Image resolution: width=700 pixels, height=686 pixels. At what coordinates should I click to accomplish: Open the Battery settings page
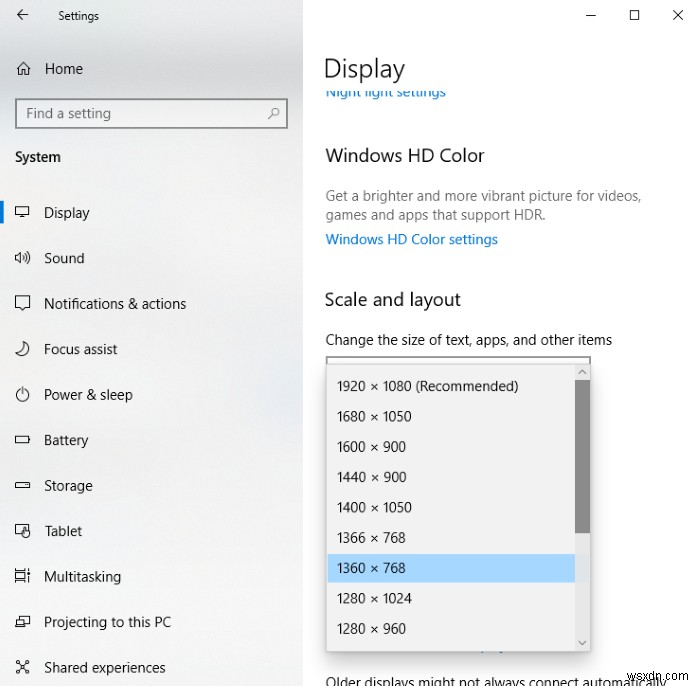coord(66,440)
